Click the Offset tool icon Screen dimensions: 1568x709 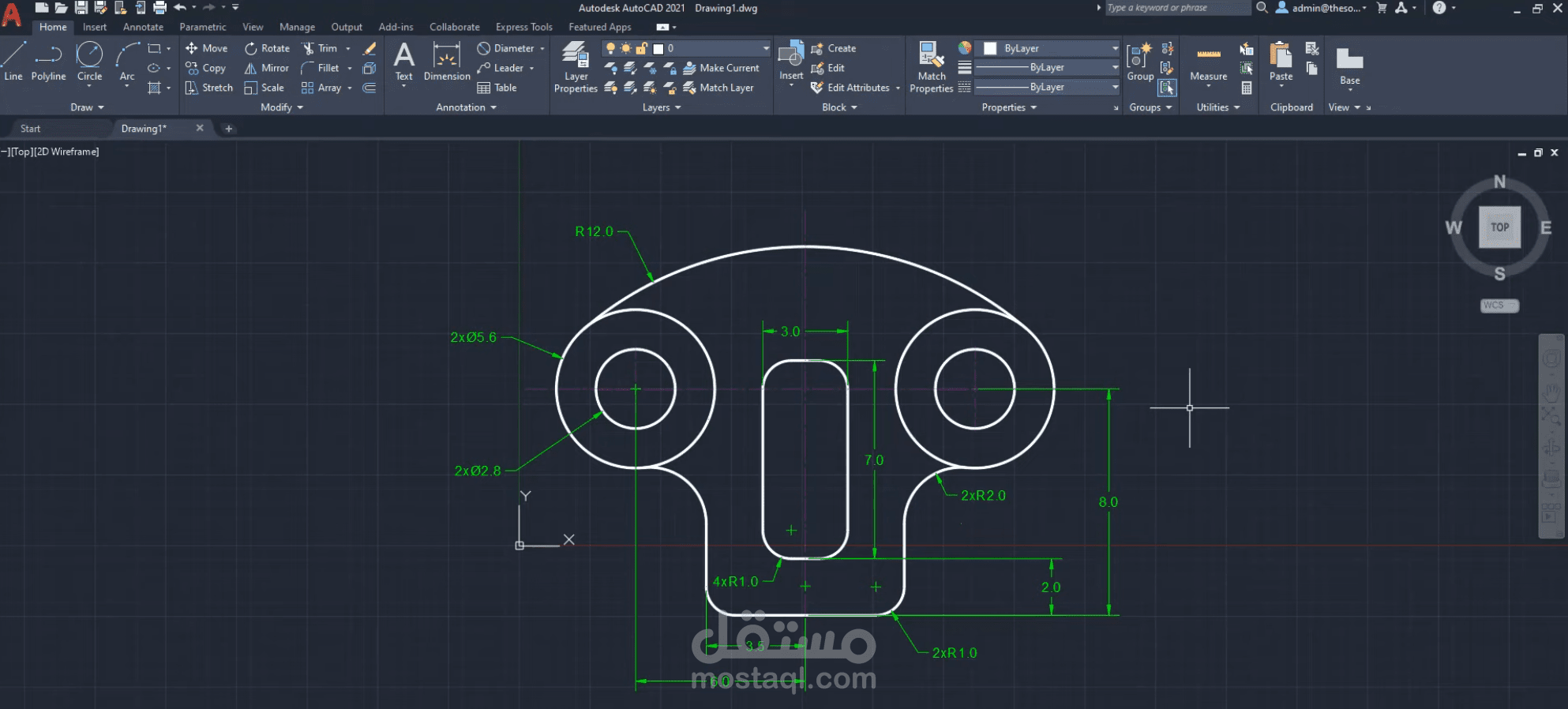[x=369, y=88]
